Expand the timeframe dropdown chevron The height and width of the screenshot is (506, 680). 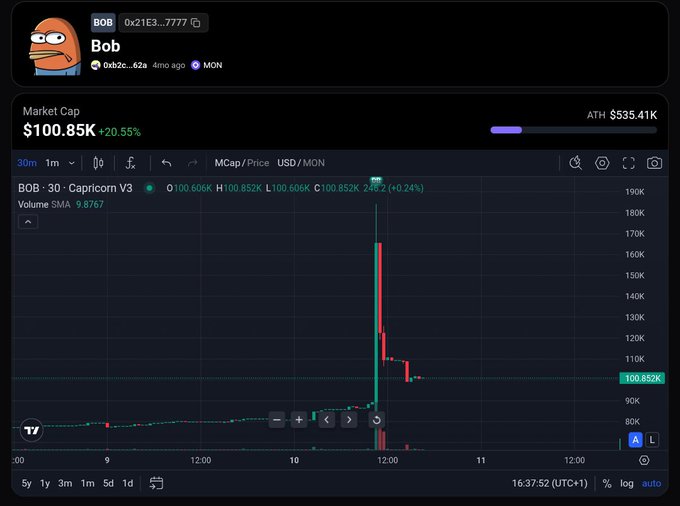click(72, 163)
